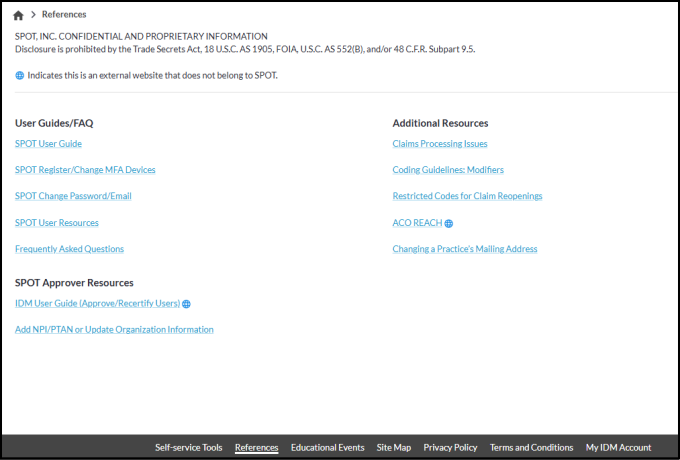Click the SPOT Approver Resources heading
680x460 pixels.
coord(74,283)
